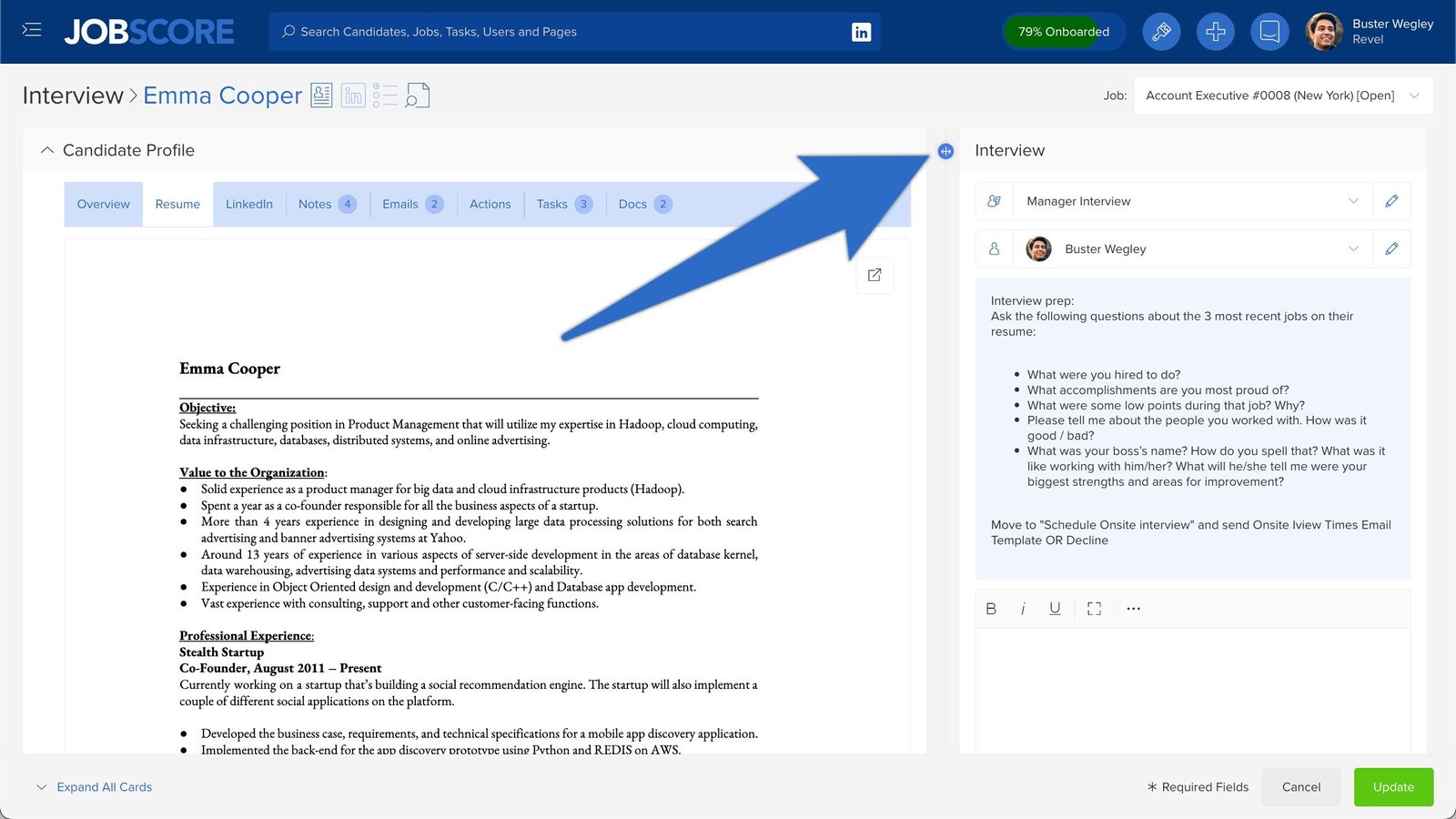Expand the Manager Interview dropdown
Screen dimensions: 1456x819
pos(1353,201)
